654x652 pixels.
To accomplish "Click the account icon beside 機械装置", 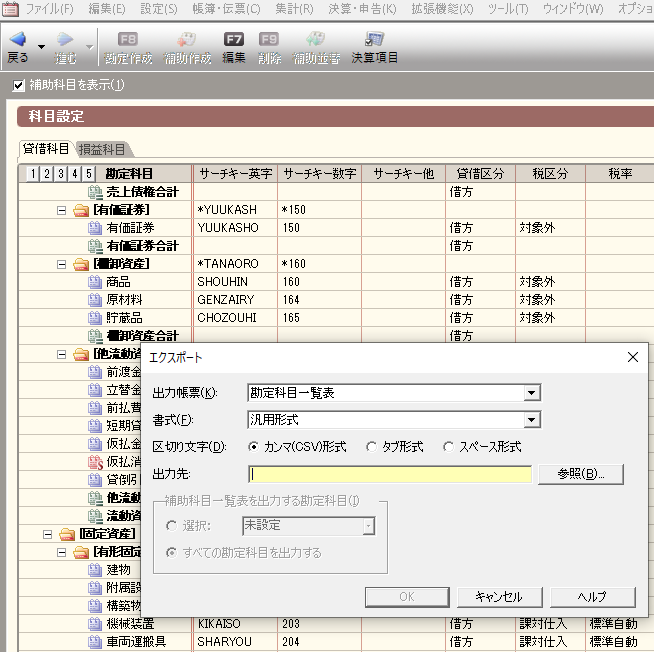I will pyautogui.click(x=95, y=624).
